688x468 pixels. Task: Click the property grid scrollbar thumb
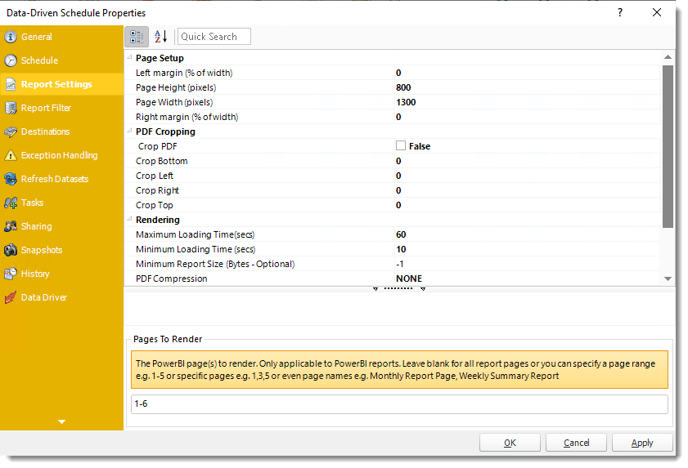click(x=667, y=146)
